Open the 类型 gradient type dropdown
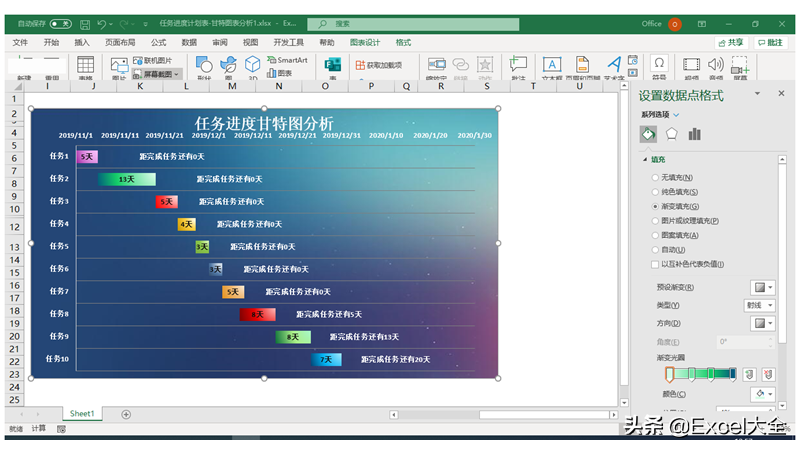 point(760,306)
